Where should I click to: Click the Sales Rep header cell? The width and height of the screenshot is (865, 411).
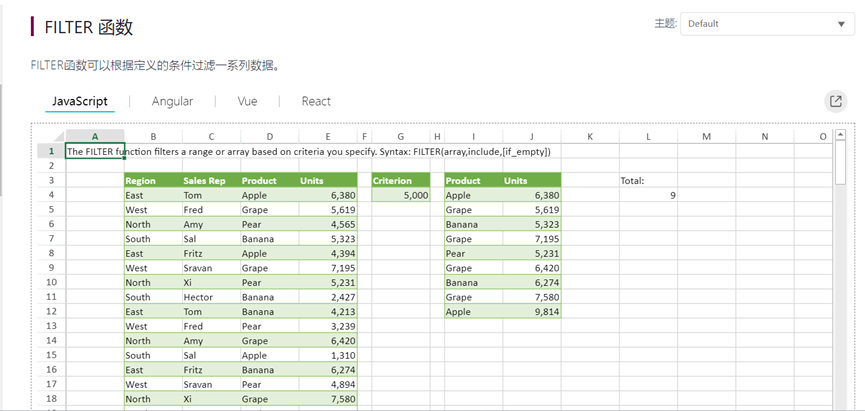[212, 180]
